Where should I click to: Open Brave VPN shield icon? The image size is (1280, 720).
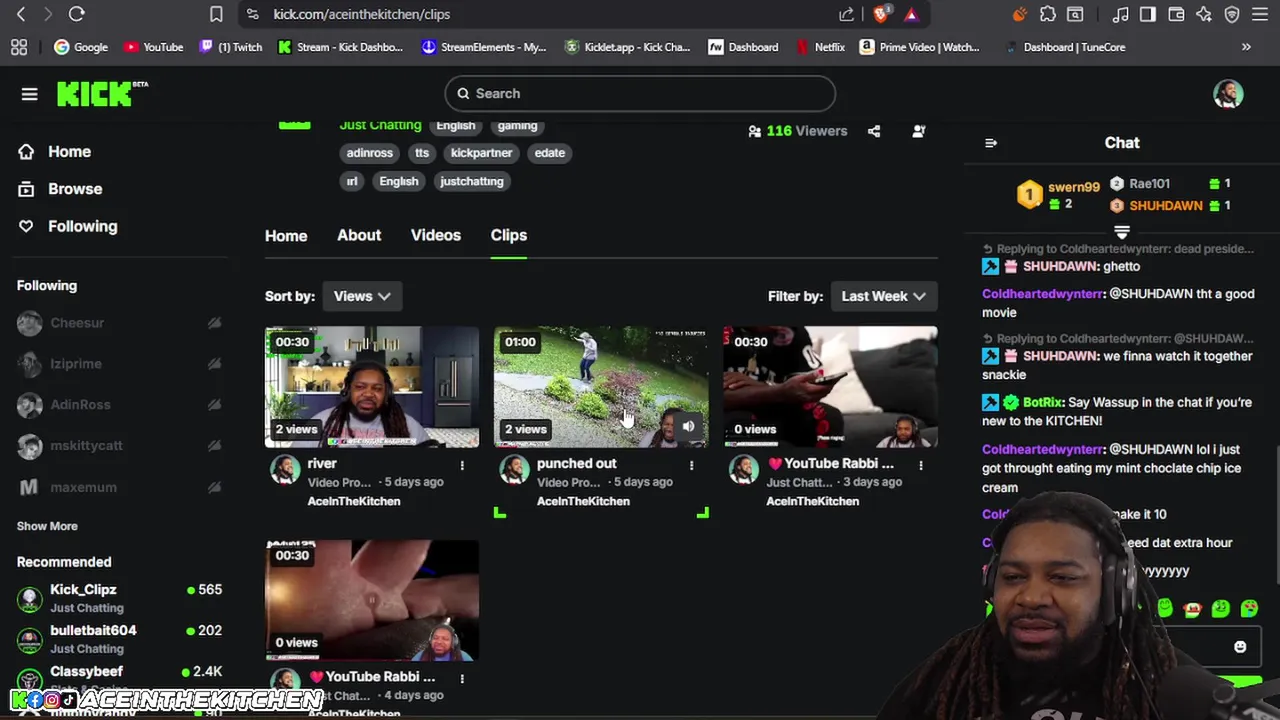1232,14
